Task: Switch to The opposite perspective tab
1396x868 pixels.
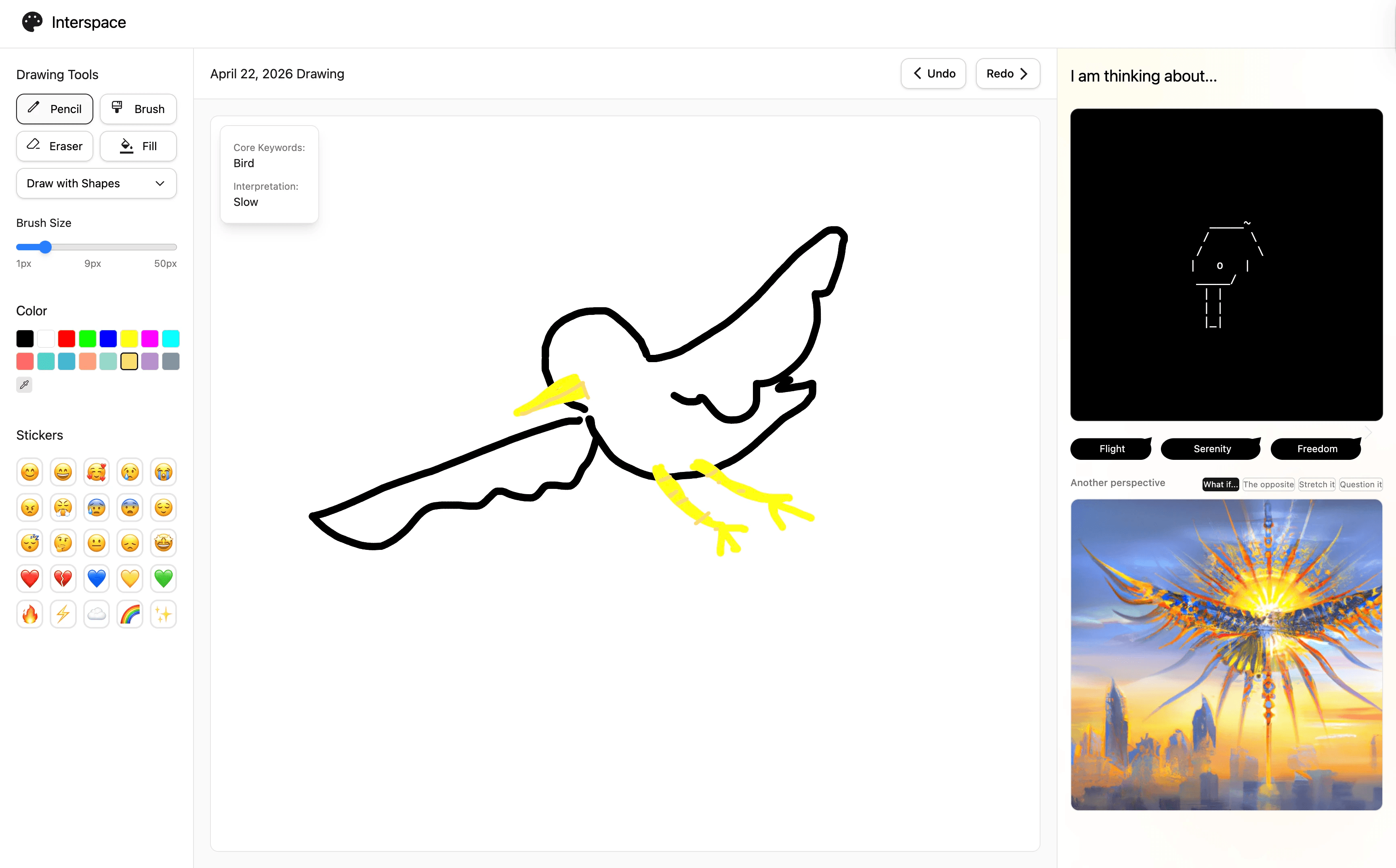Action: click(x=1268, y=484)
